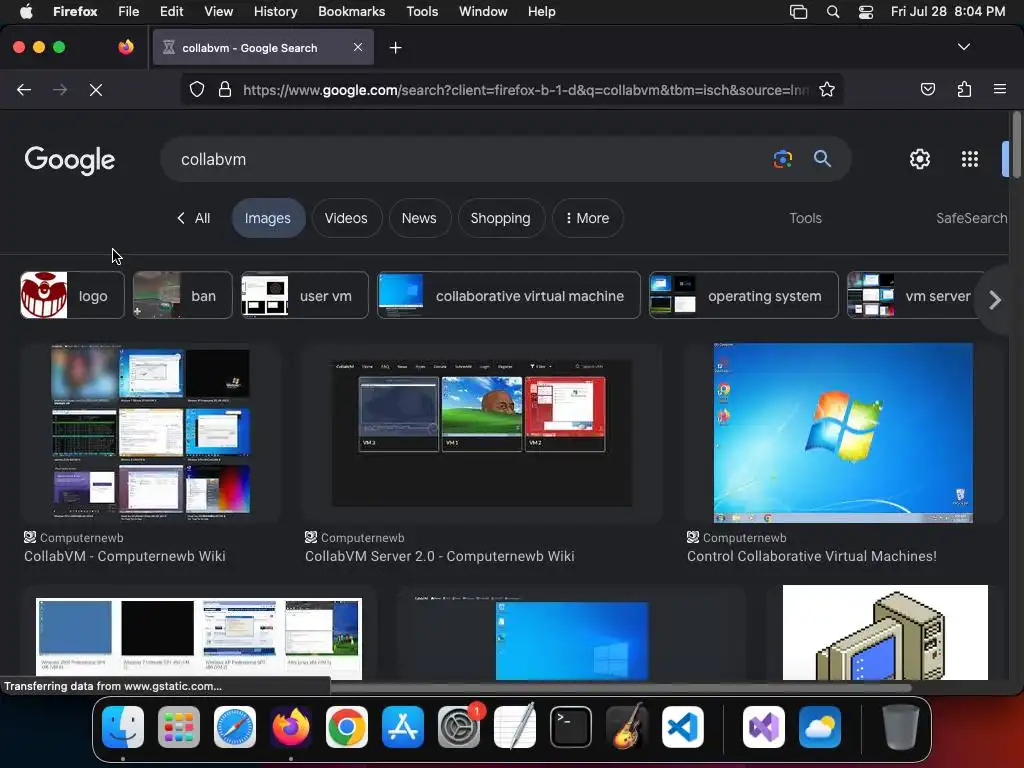Open System Settings in the Dock
This screenshot has height=768, width=1024.
pyautogui.click(x=458, y=727)
